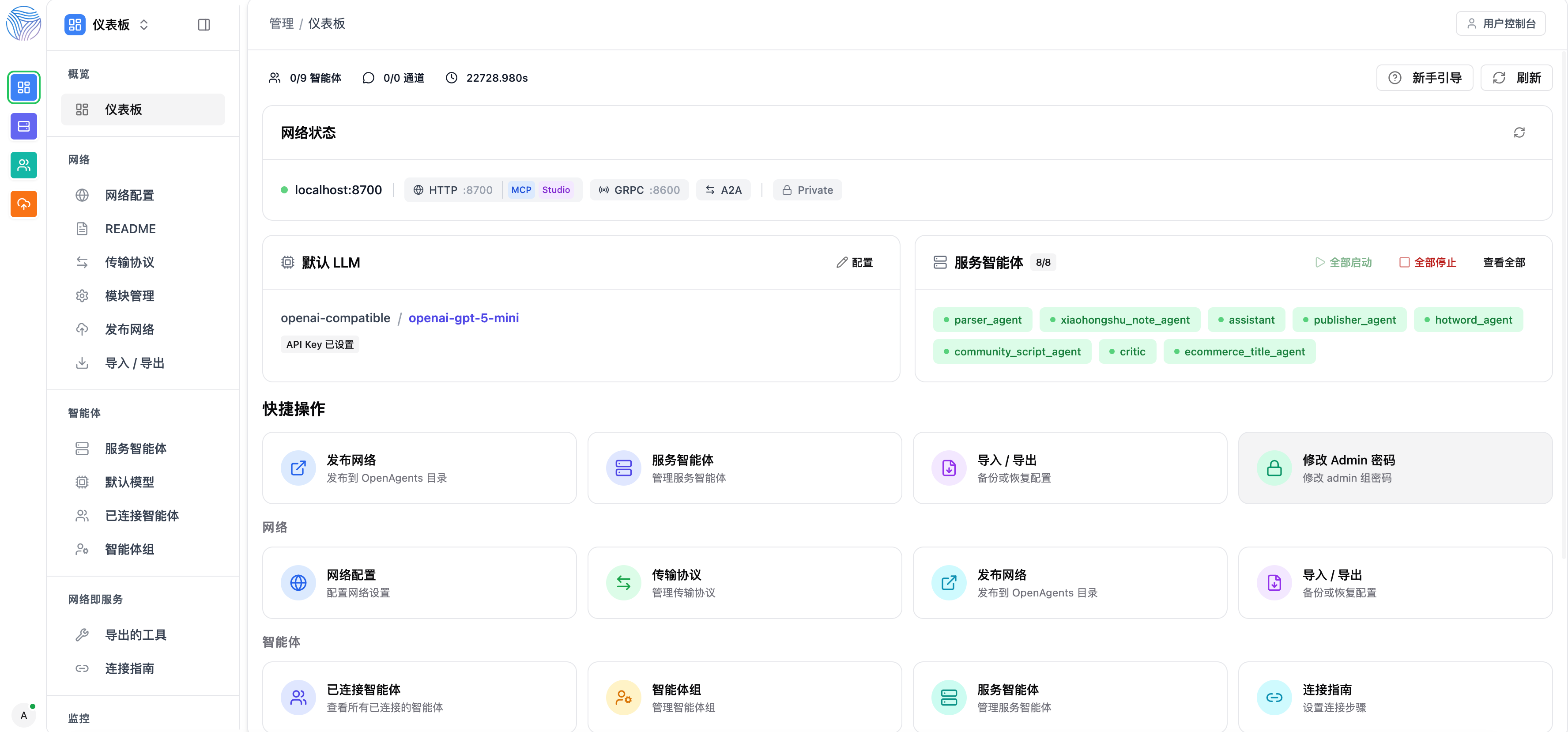Open the orange cloud upload icon in rail

pyautogui.click(x=24, y=204)
